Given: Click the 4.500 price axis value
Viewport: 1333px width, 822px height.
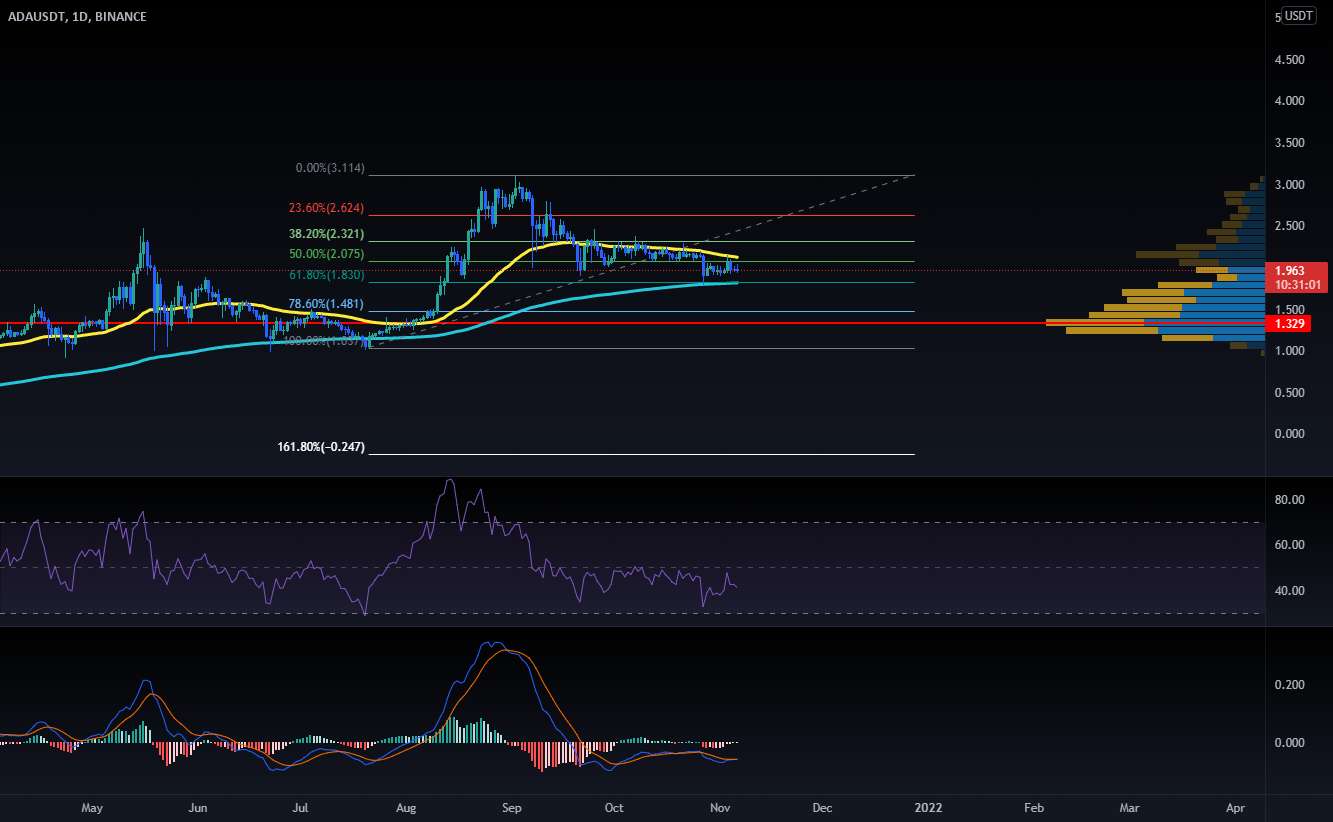Looking at the screenshot, I should coord(1290,60).
